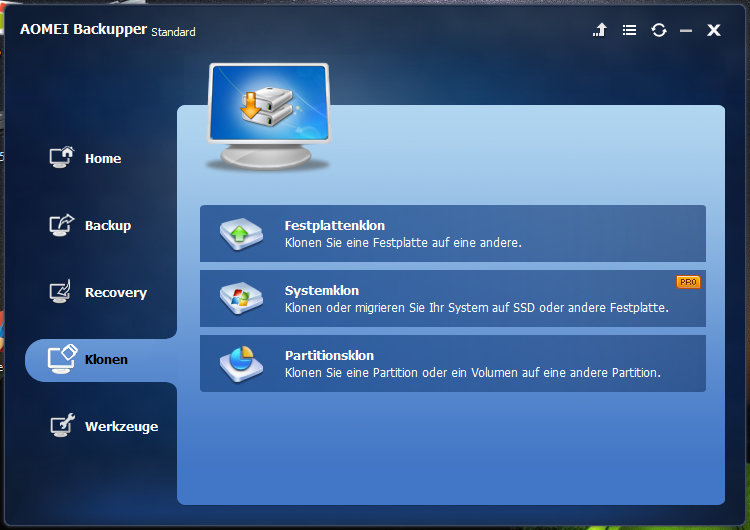Viewport: 750px width, 530px height.
Task: Click the Partitionsklon pie chart disk icon
Action: [241, 364]
